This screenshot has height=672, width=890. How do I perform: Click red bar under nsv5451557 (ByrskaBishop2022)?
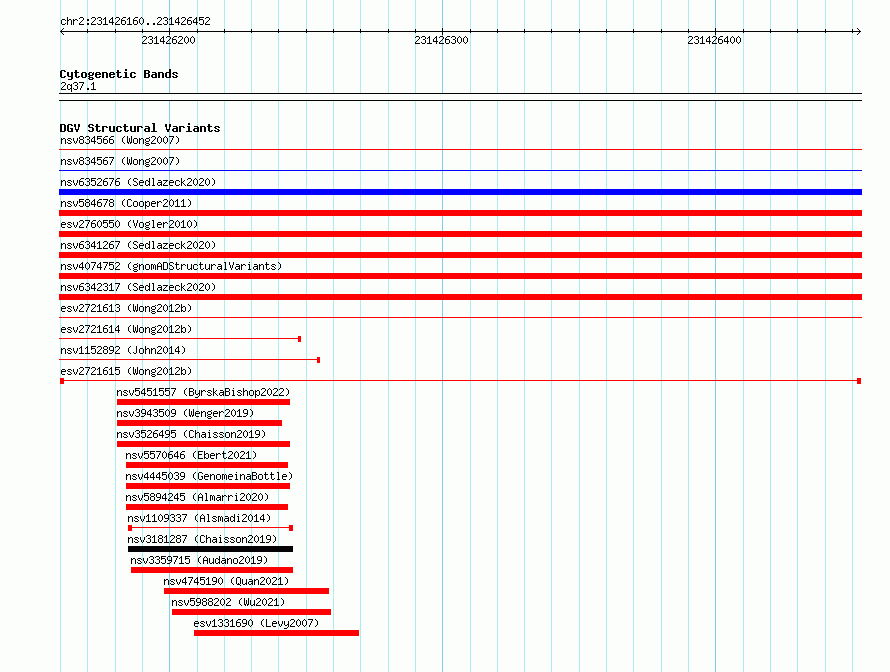click(x=203, y=402)
